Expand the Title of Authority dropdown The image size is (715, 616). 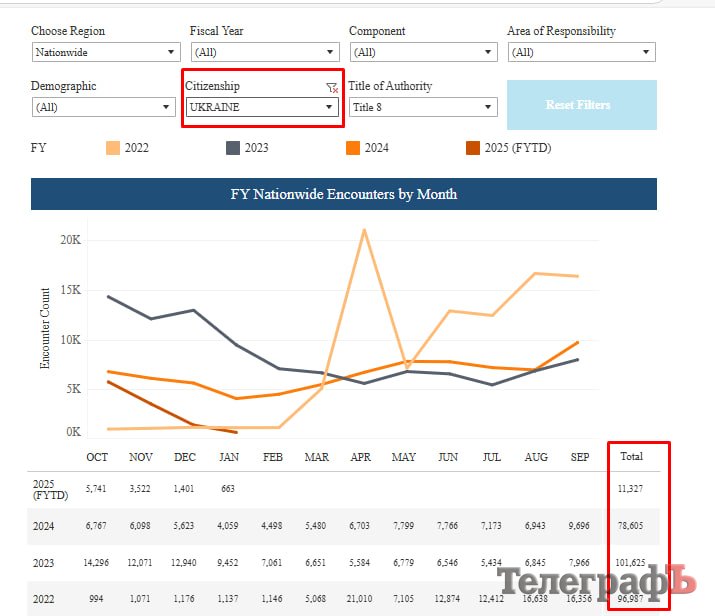coord(422,107)
